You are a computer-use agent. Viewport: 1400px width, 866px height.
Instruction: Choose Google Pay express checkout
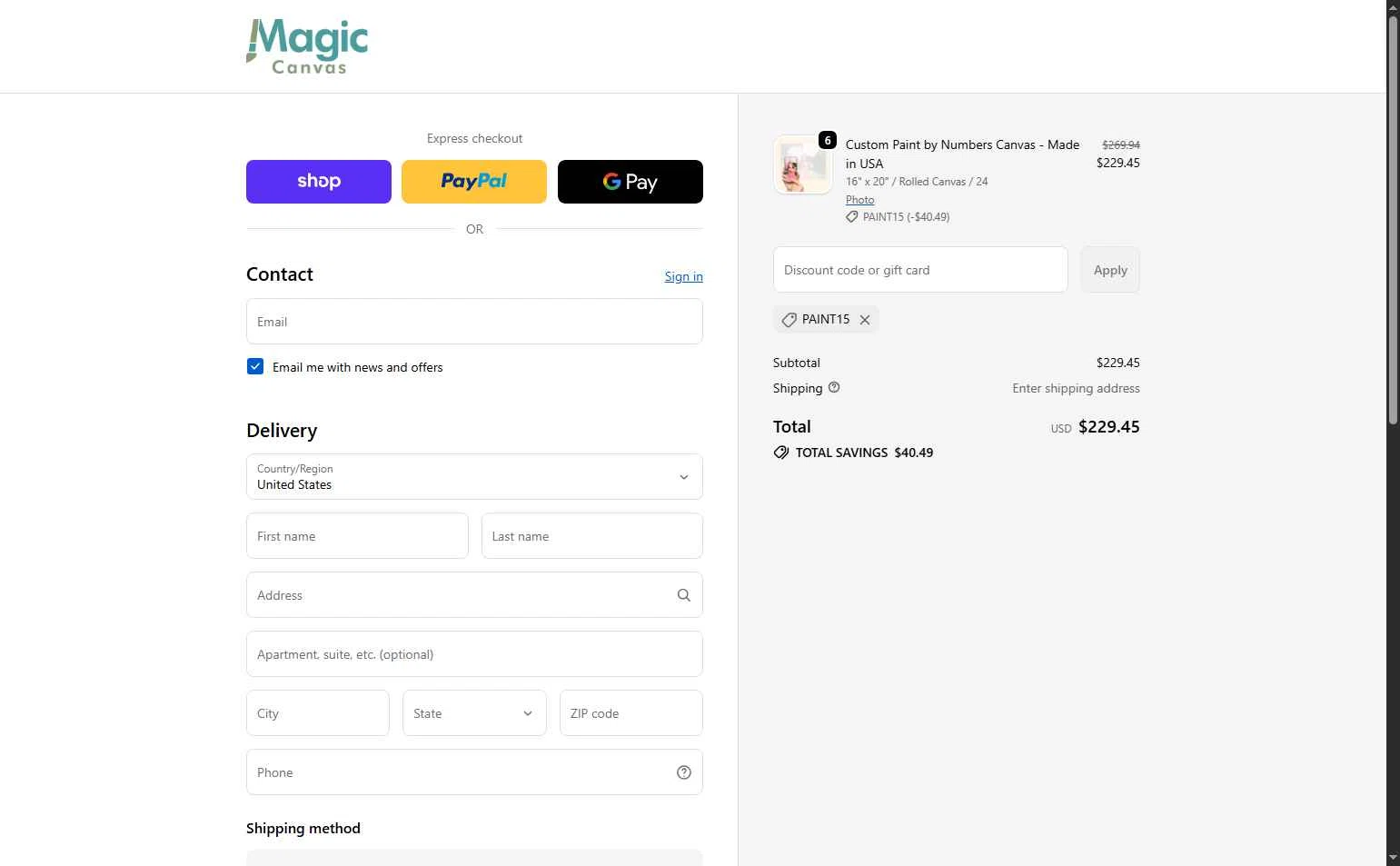click(630, 182)
